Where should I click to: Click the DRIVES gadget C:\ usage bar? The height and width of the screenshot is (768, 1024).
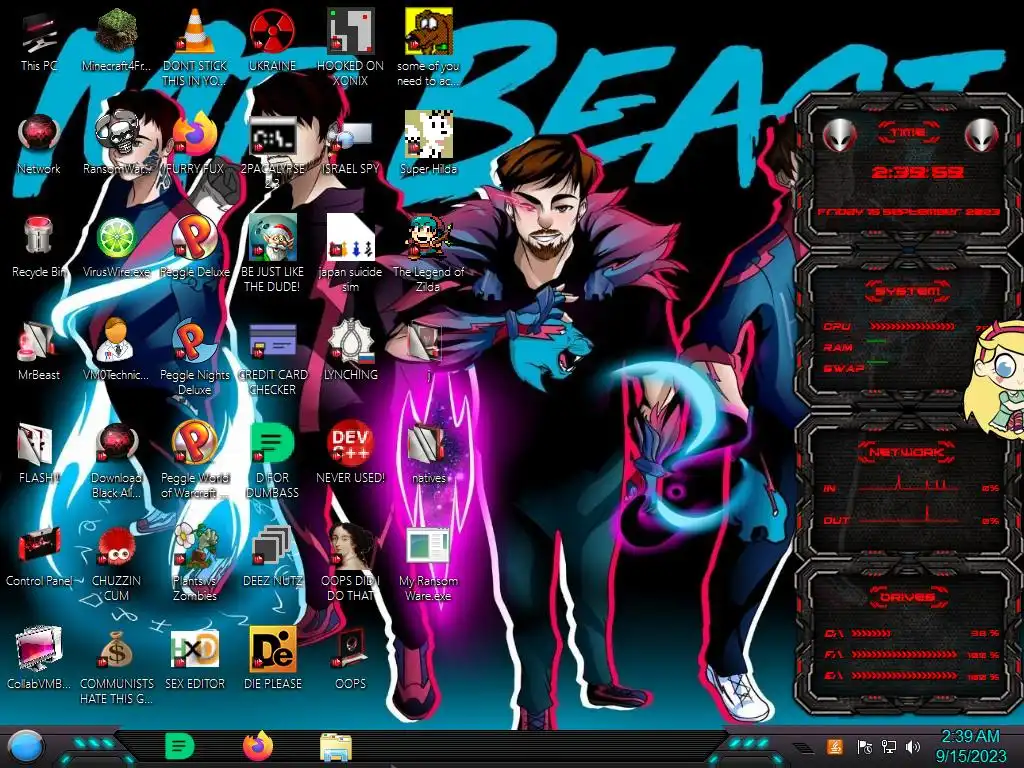point(871,633)
